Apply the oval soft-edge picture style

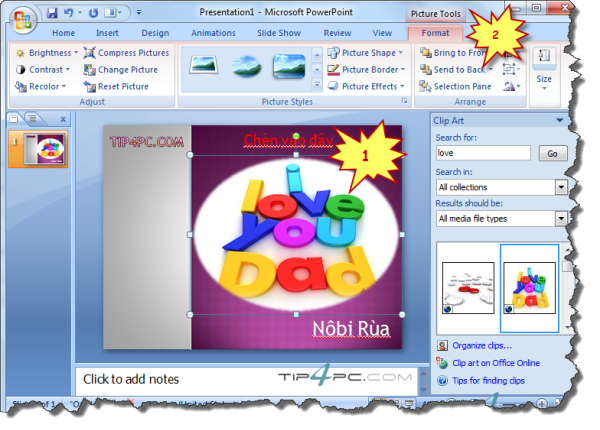246,67
